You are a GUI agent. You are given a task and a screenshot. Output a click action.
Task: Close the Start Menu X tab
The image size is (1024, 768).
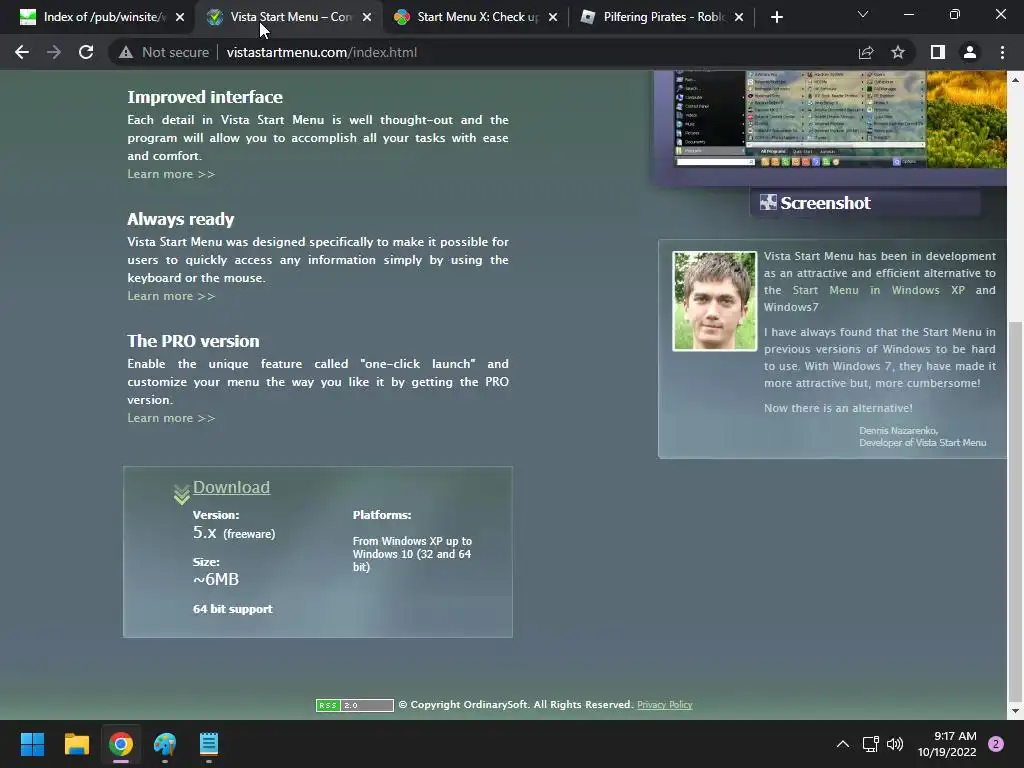pos(553,17)
